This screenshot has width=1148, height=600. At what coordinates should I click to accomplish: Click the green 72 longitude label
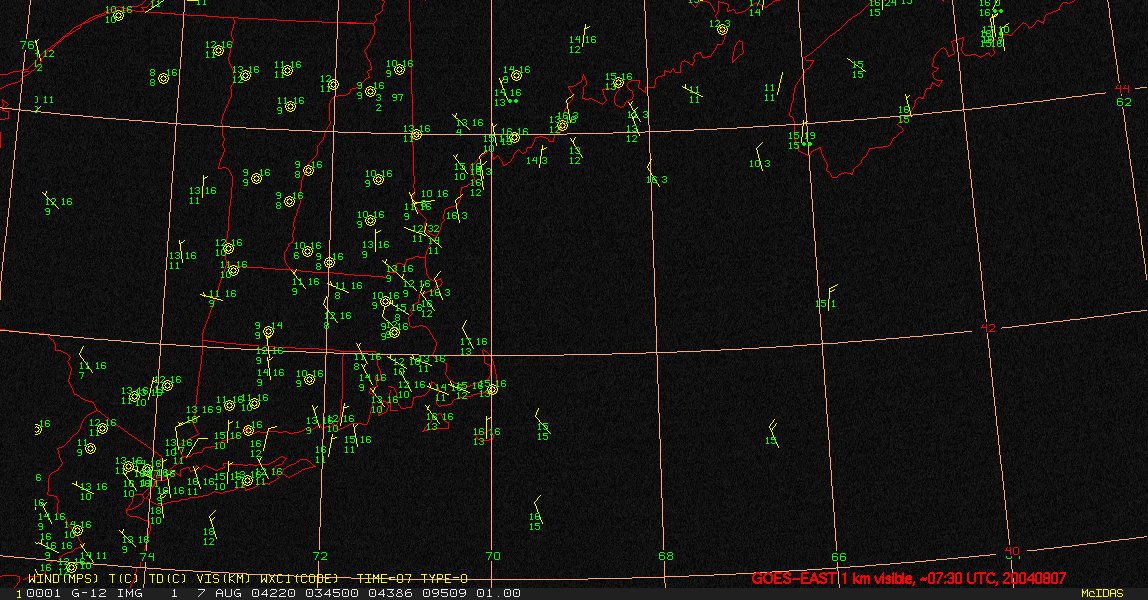click(320, 556)
